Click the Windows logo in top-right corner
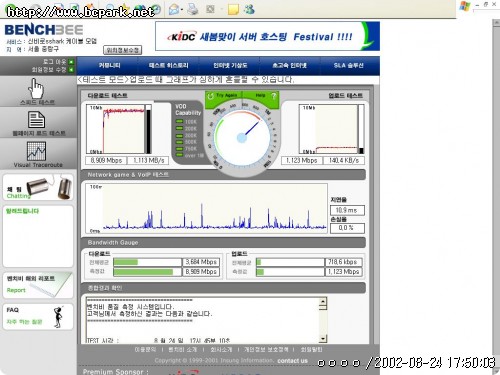Viewport: 500px width, 375px height. coord(465,6)
